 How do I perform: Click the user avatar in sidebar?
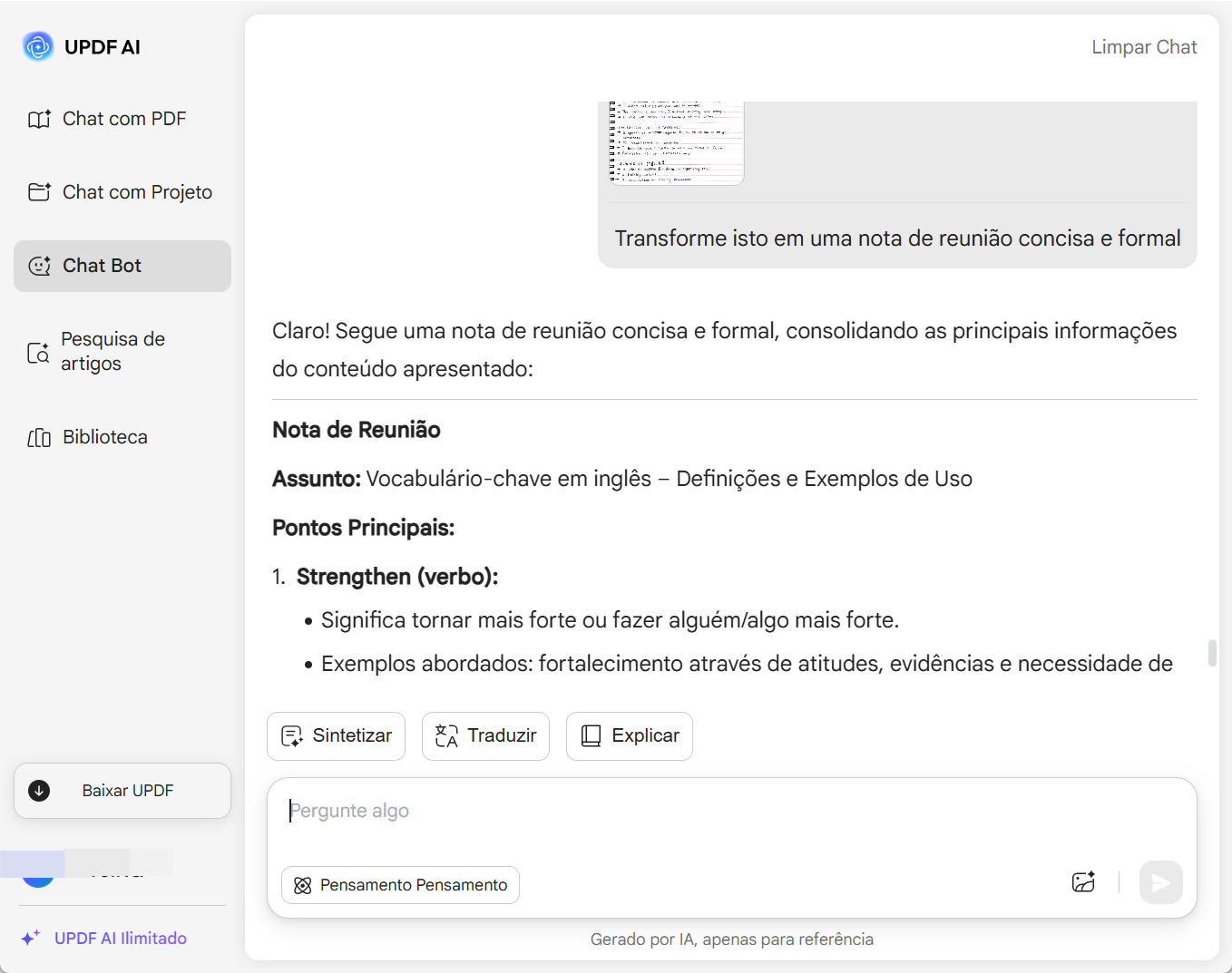pos(38,872)
